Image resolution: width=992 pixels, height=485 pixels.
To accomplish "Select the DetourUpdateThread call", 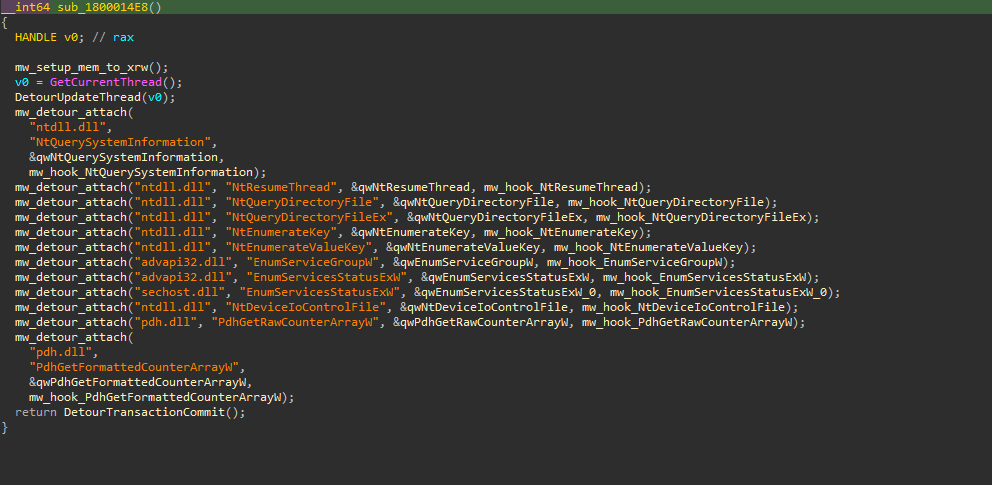I will coord(78,98).
